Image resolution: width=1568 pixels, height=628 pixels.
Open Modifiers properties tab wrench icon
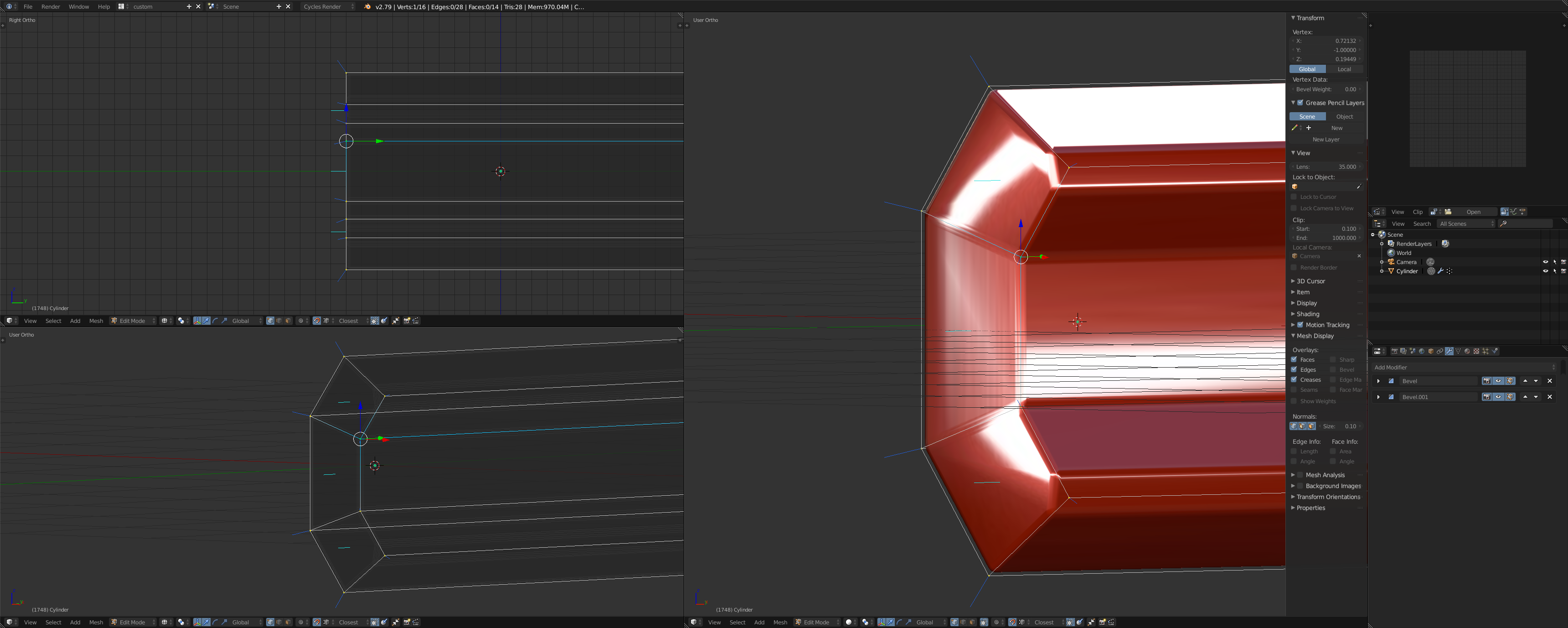pos(1449,352)
